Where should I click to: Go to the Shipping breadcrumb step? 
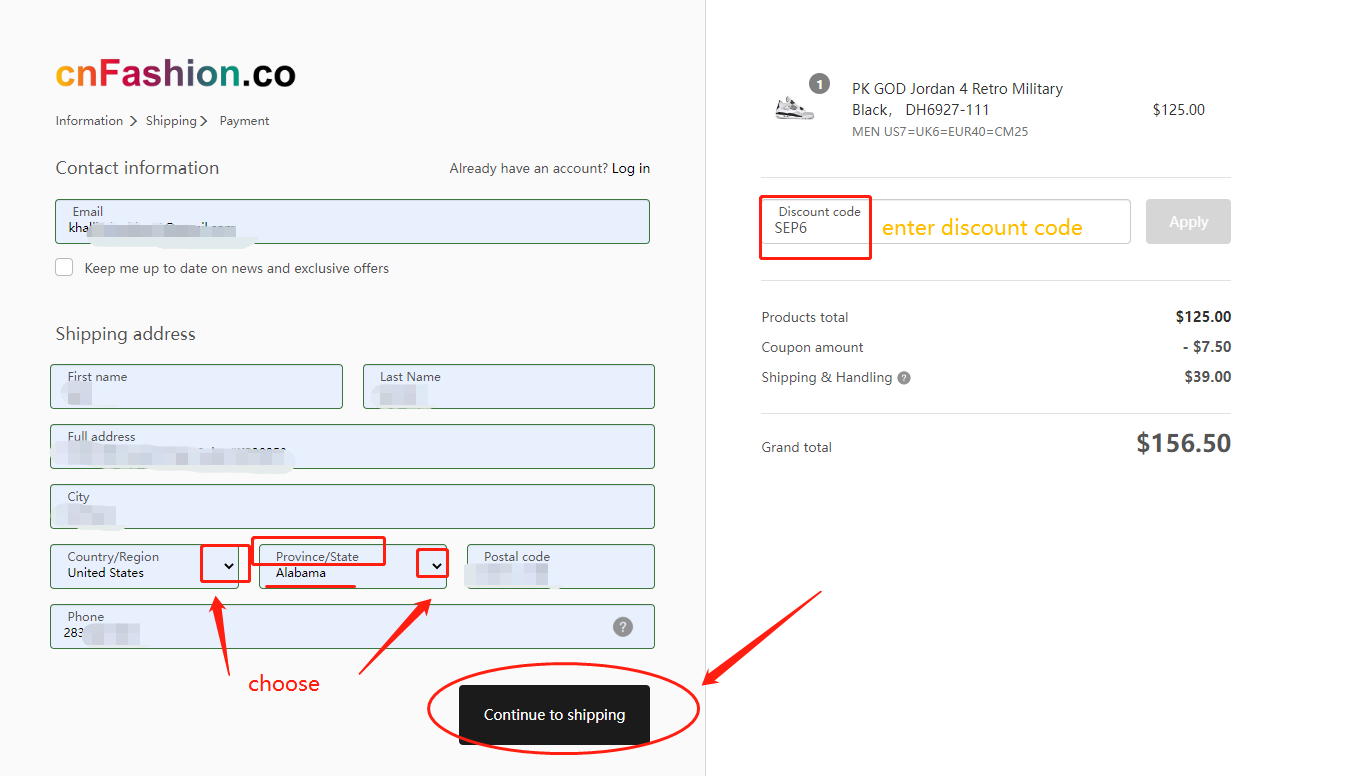click(171, 121)
